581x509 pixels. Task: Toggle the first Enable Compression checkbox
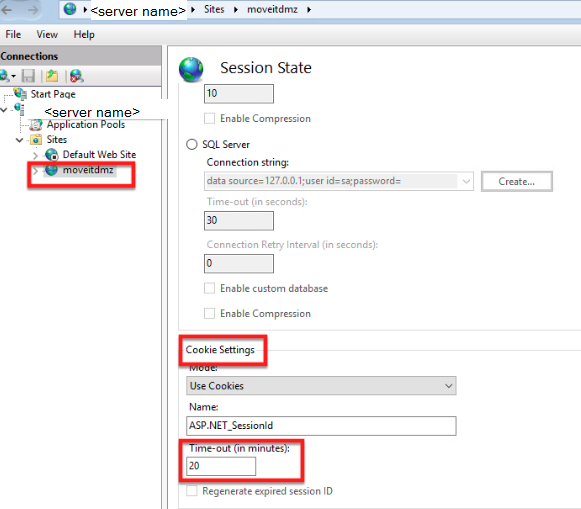pyautogui.click(x=209, y=119)
